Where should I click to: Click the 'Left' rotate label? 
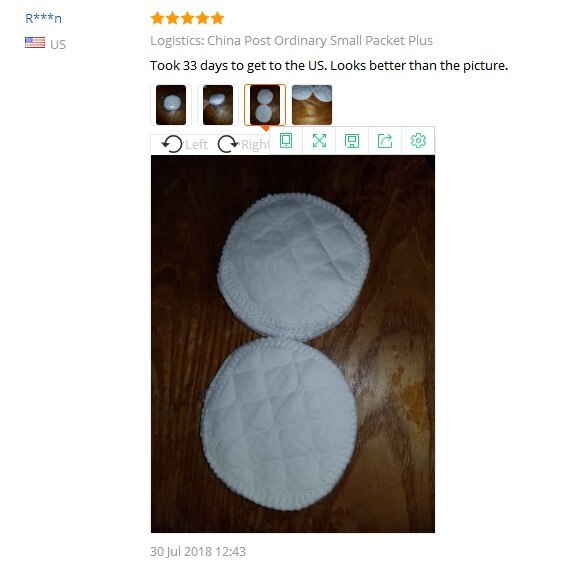pos(196,145)
